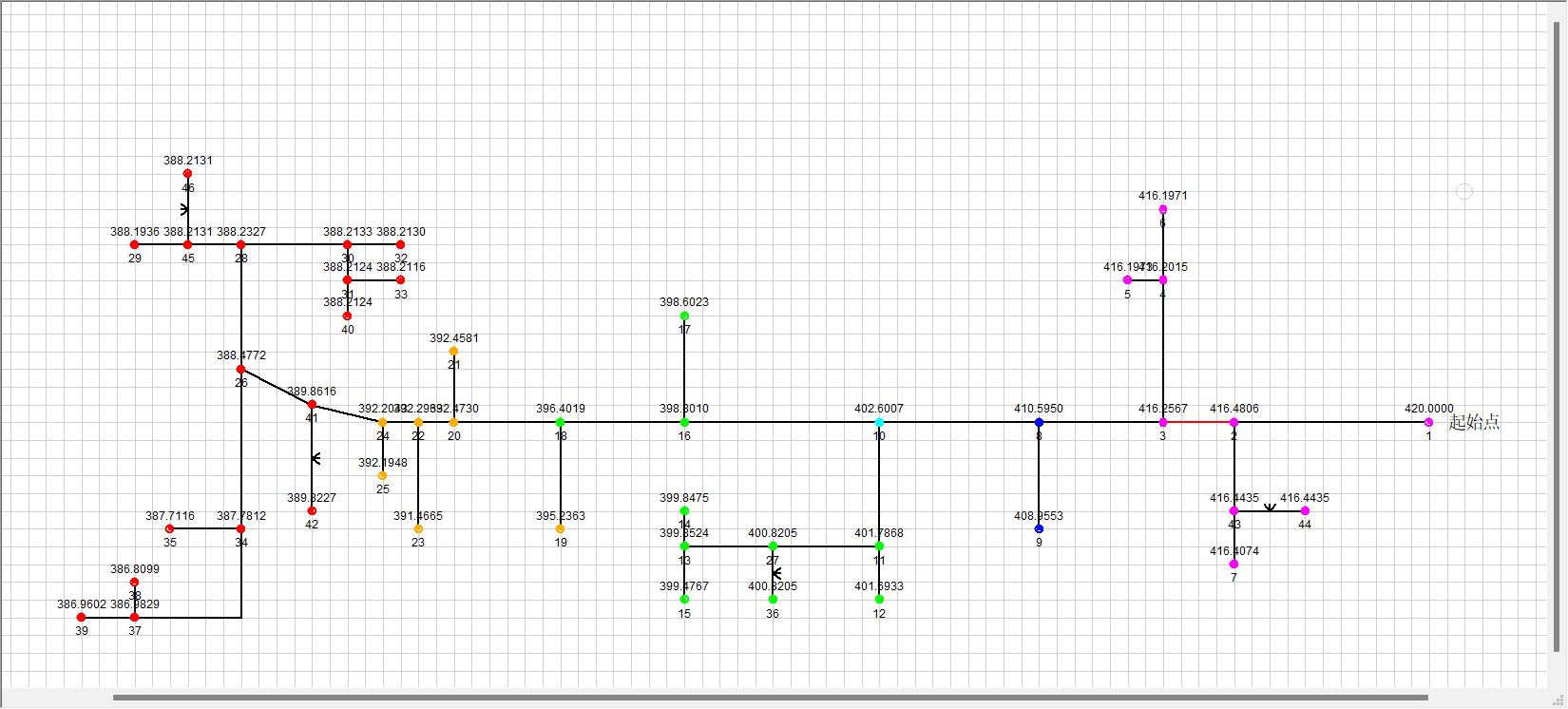Select the arrow marker between nodes 43 and 44

(1270, 508)
